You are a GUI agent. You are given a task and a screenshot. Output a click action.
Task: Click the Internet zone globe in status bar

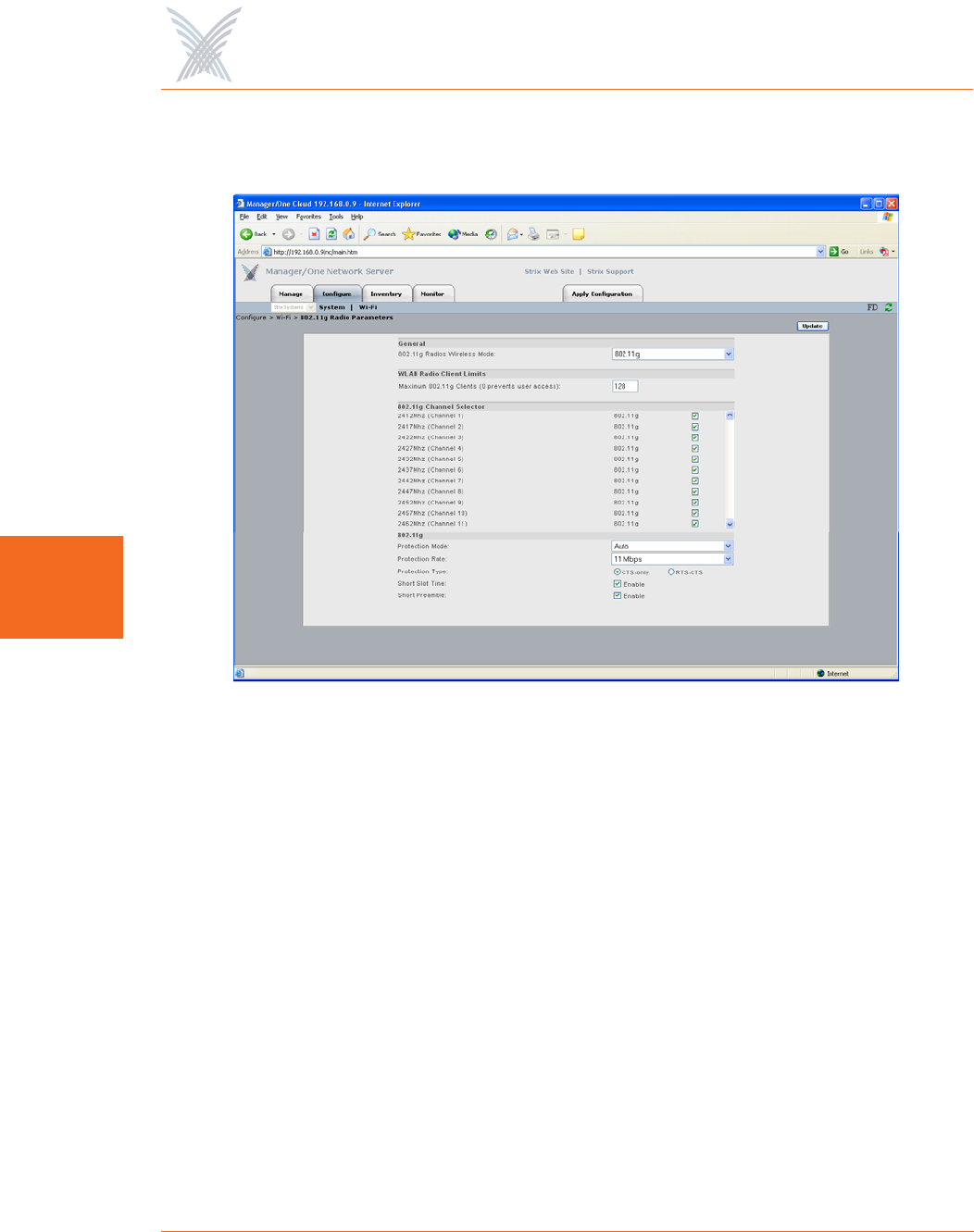820,674
